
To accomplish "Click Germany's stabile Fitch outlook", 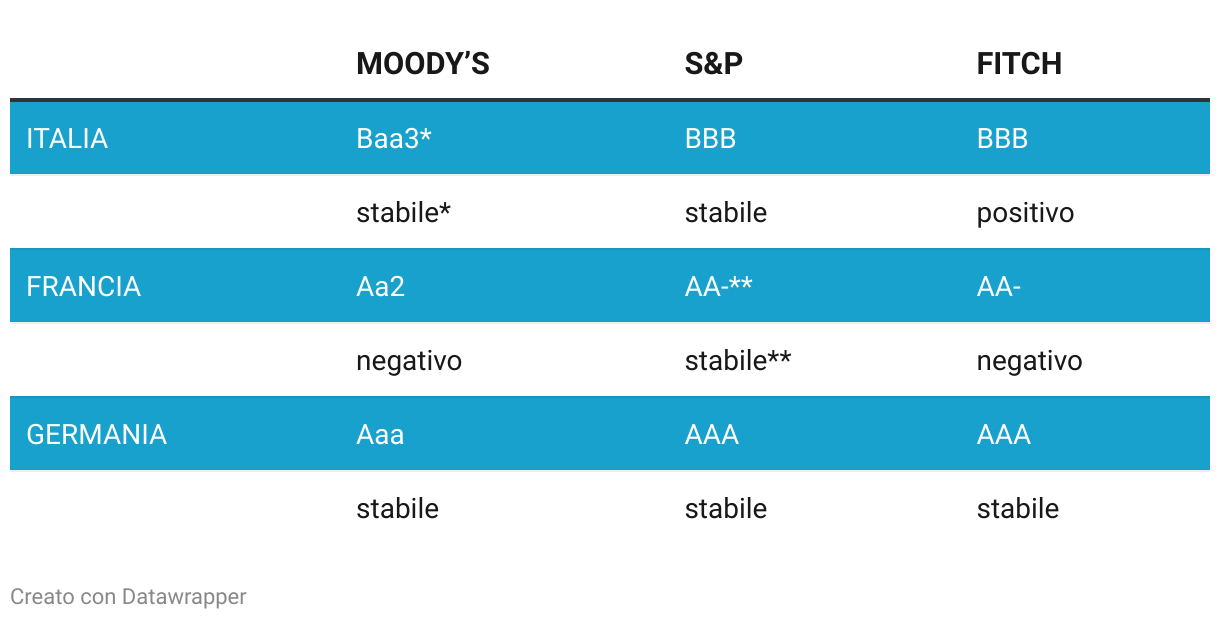I will (x=1017, y=509).
